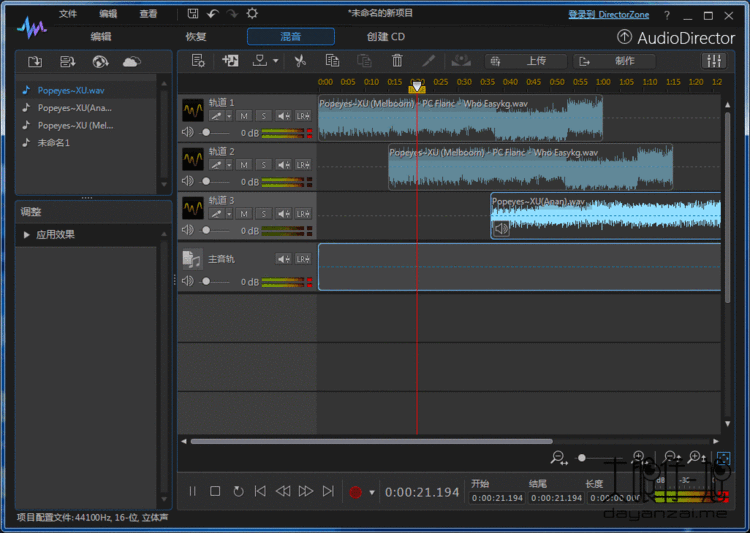
Task: Click the envelope tool icon on 轨道 2
Action: click(217, 165)
